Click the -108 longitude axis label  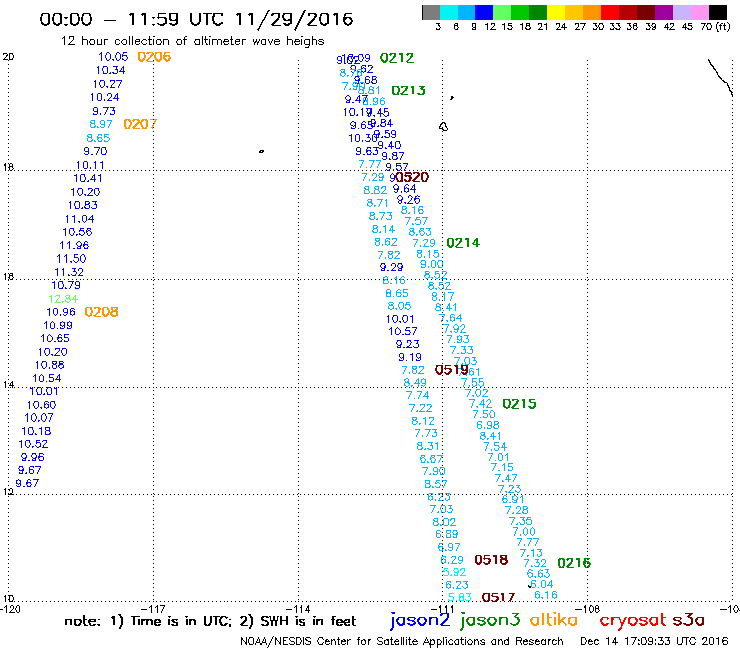tap(589, 609)
